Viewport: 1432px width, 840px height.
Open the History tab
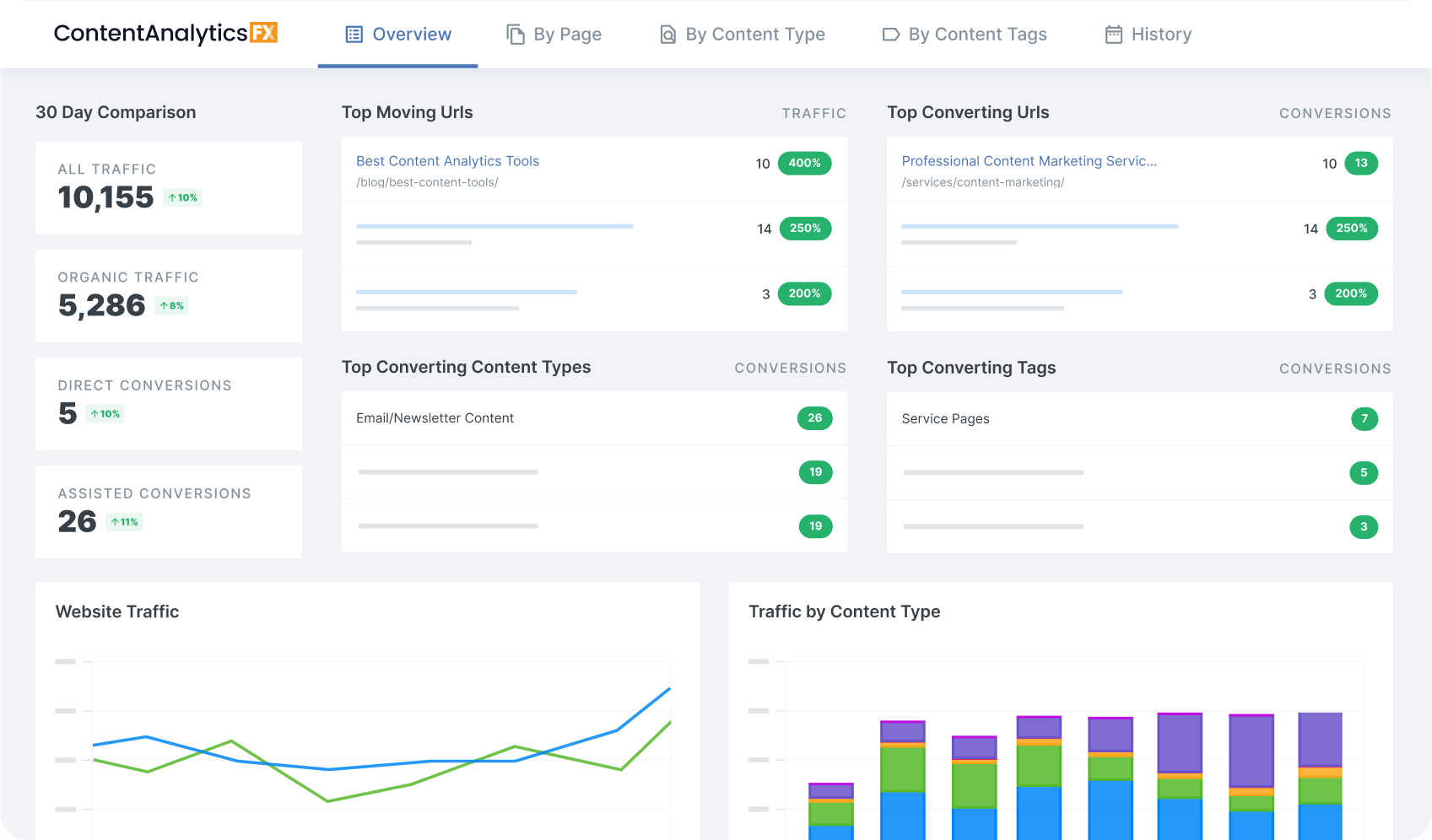1162,34
